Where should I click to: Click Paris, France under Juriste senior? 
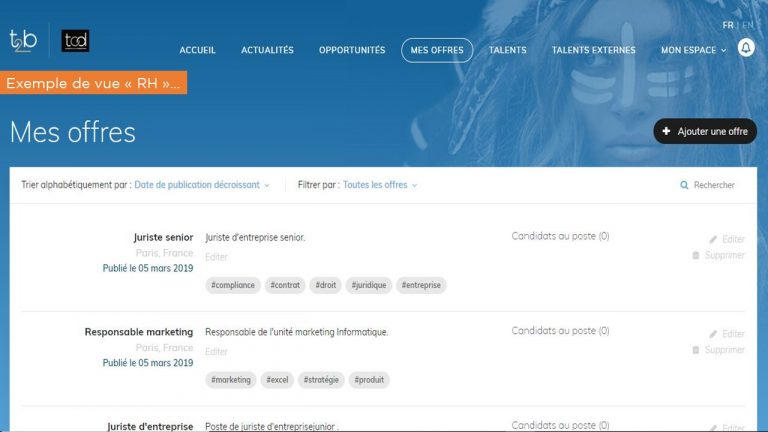tap(165, 253)
